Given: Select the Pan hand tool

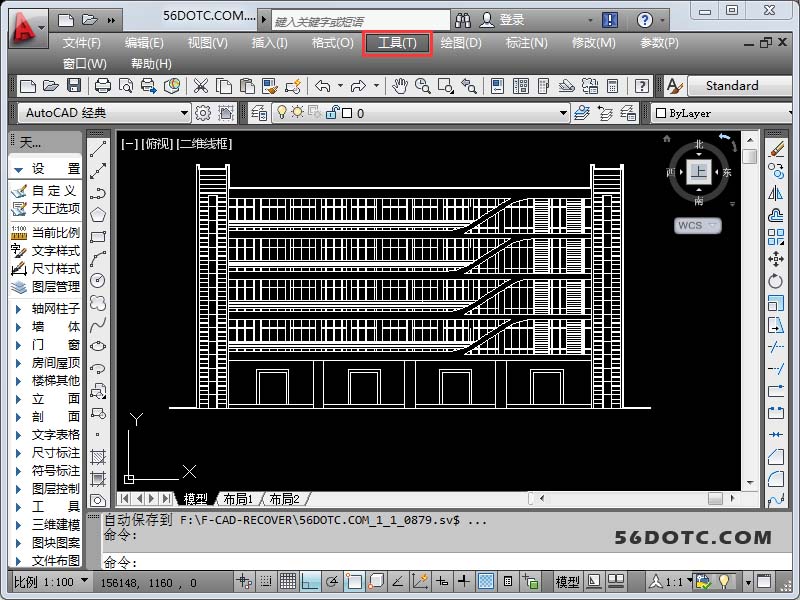Looking at the screenshot, I should point(400,87).
